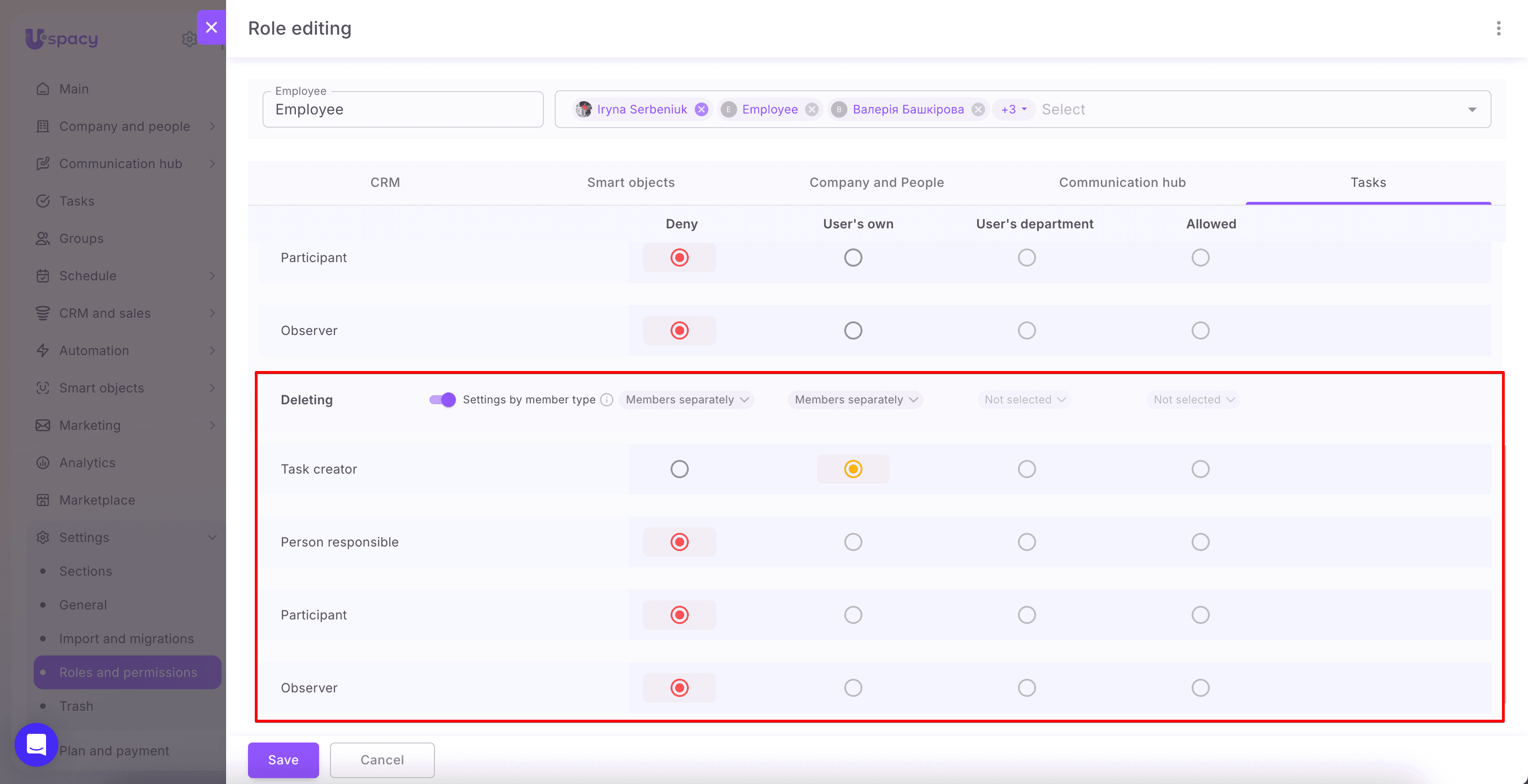Remove Валерія Башкірова chip

[x=978, y=109]
